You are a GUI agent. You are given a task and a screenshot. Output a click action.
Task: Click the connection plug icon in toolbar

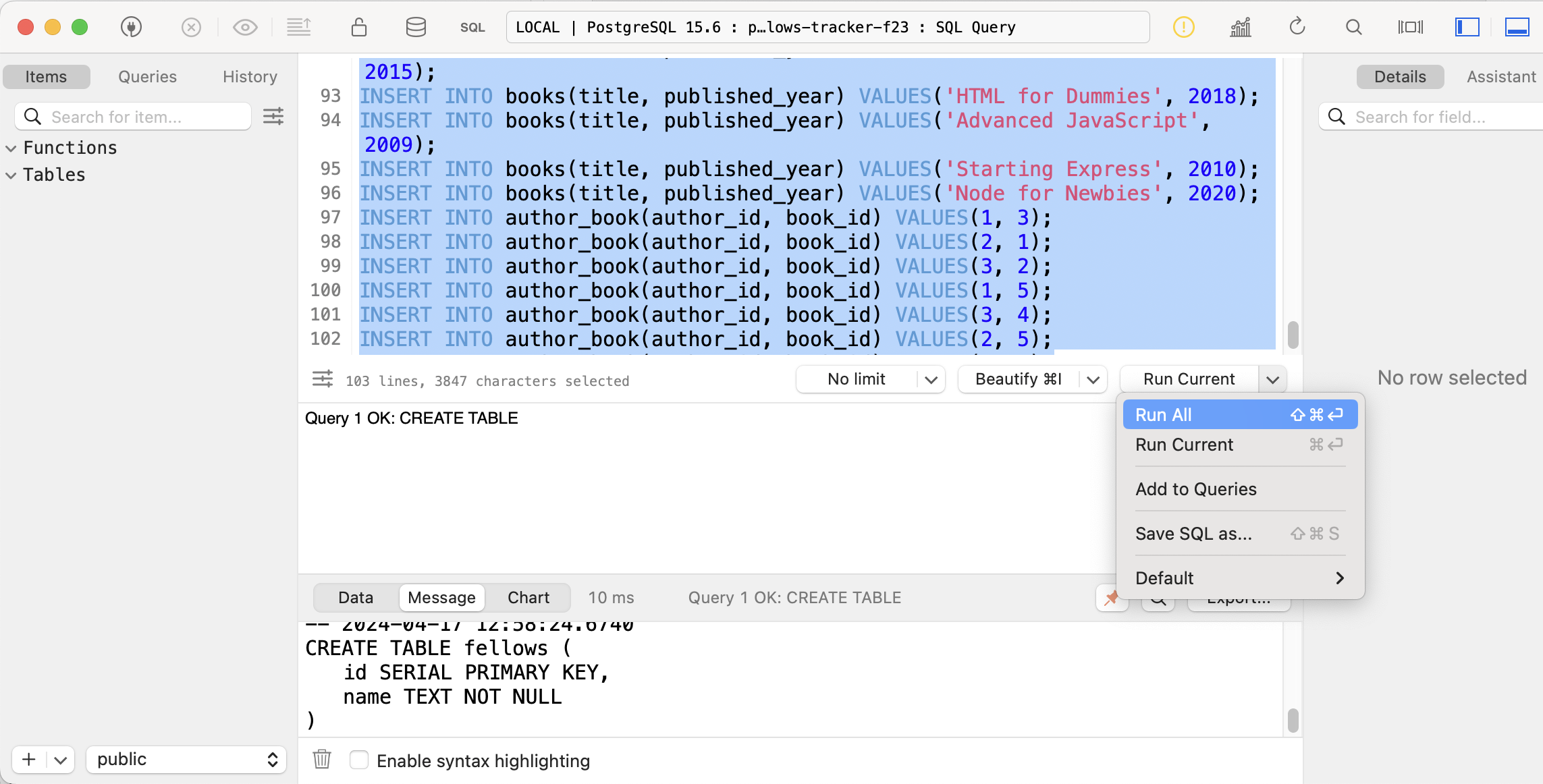point(131,27)
